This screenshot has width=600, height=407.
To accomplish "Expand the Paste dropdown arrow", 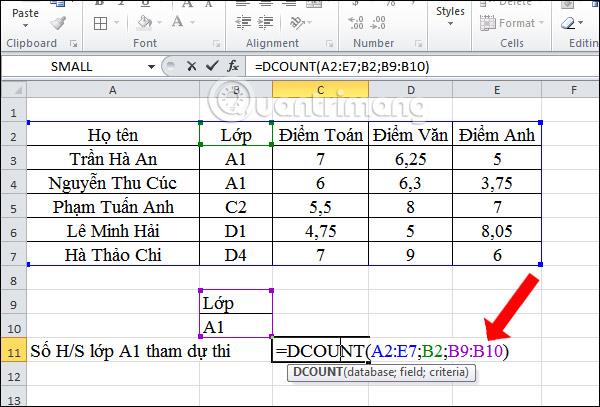I will click(25, 26).
